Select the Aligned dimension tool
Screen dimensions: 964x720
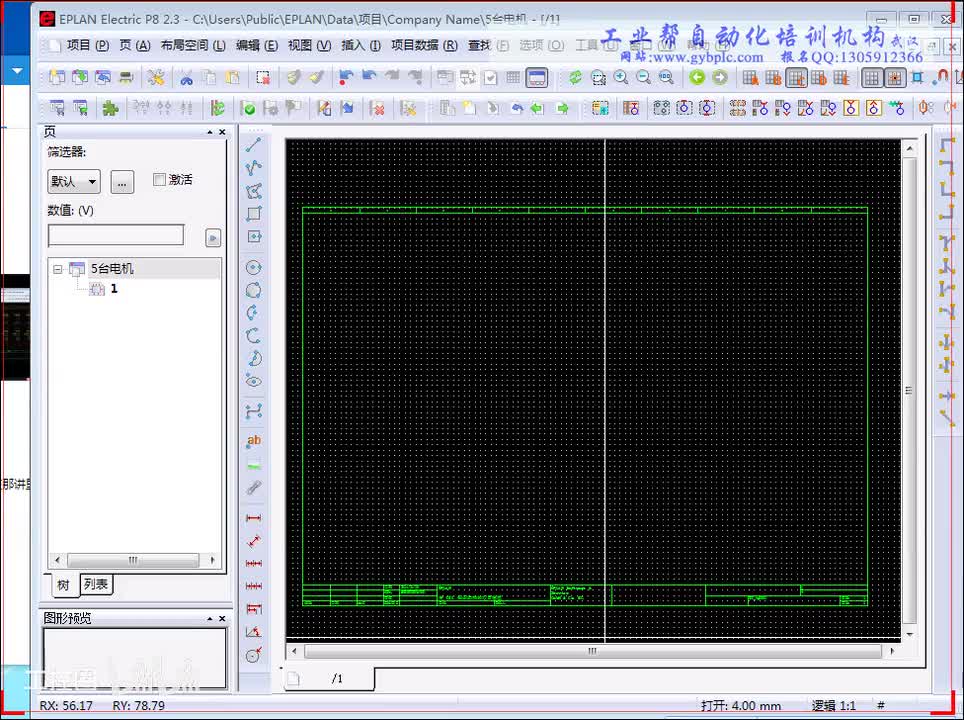click(x=253, y=541)
